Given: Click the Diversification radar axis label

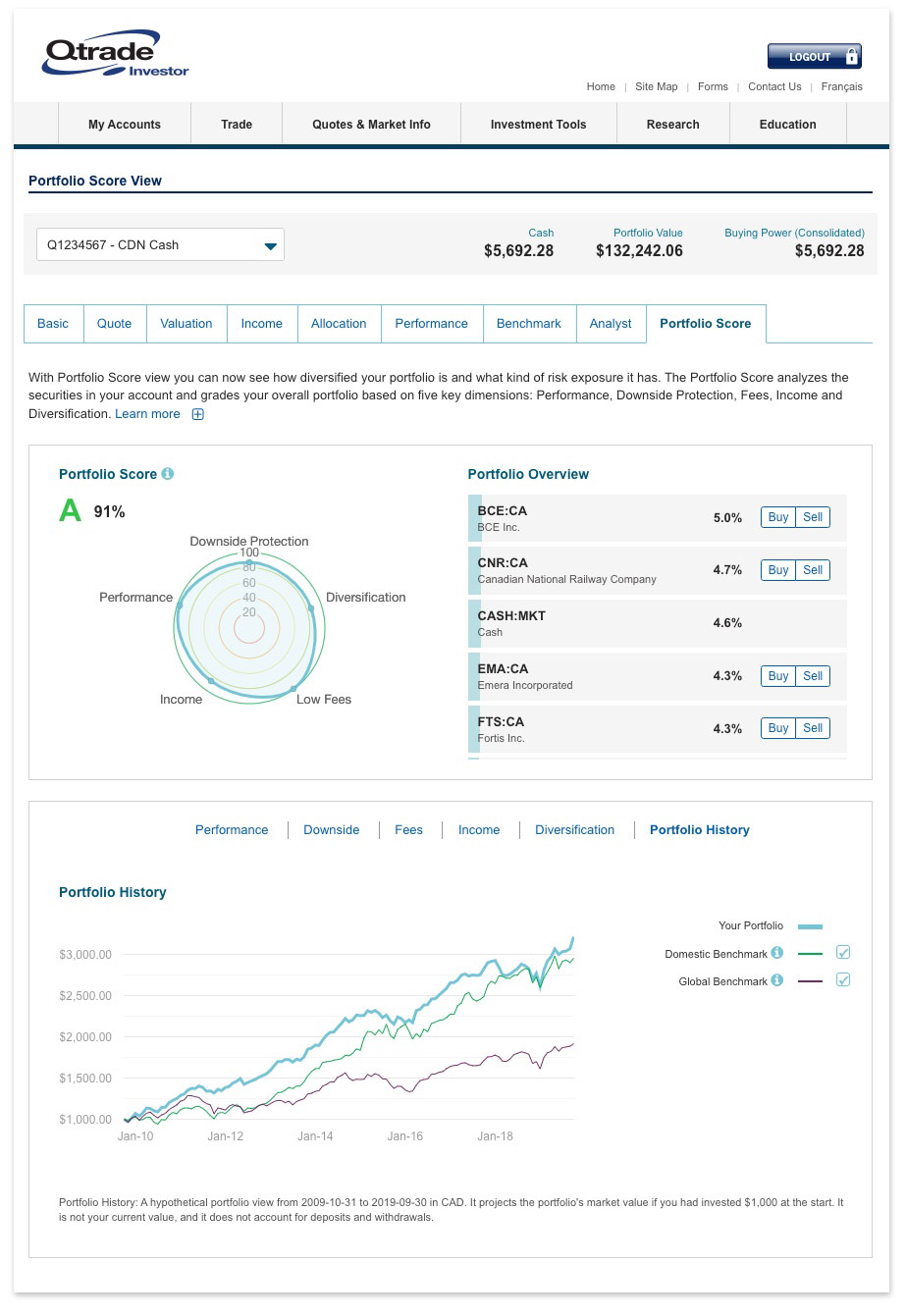Looking at the screenshot, I should click(366, 598).
